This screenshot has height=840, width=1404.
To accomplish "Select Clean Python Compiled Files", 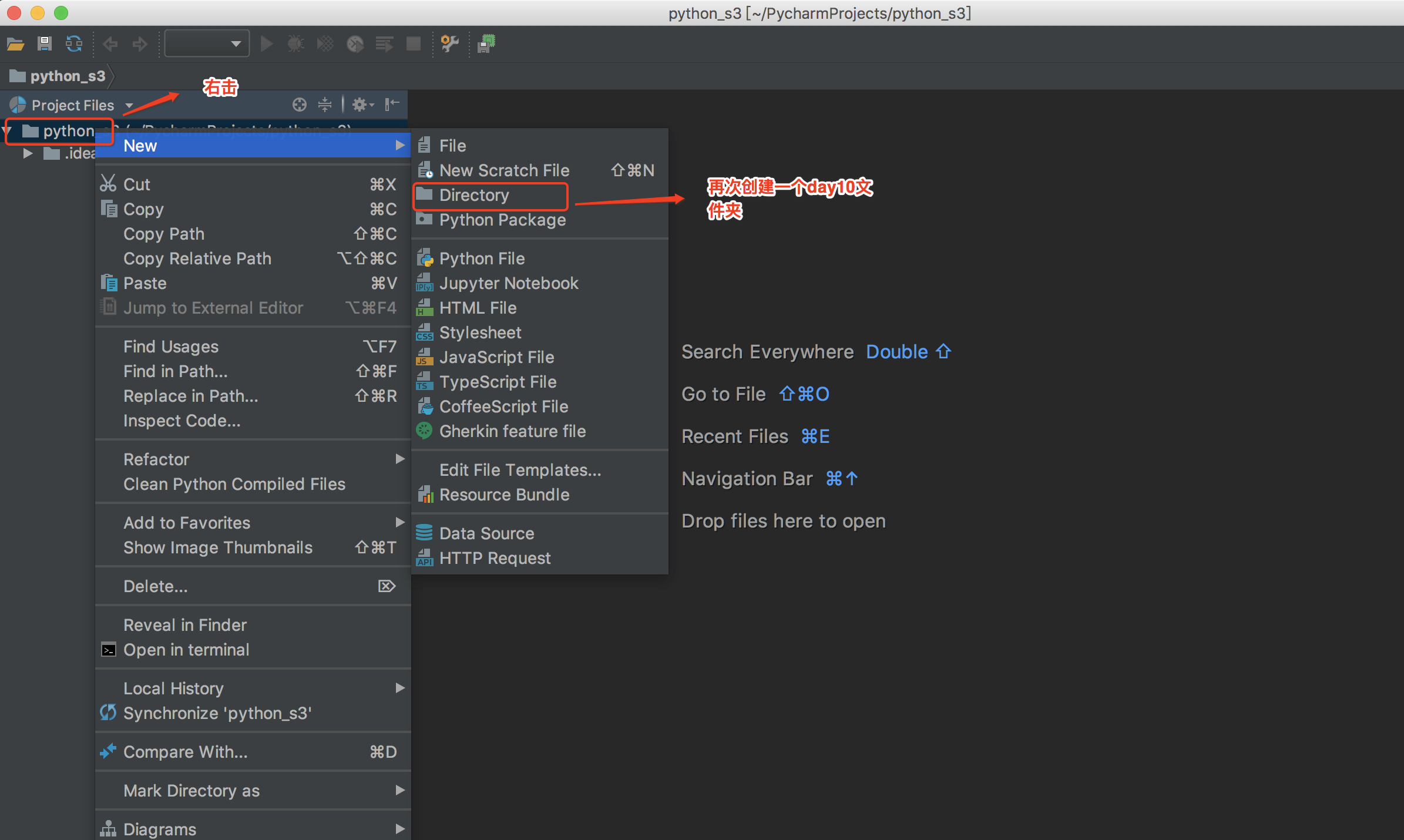I will (253, 484).
